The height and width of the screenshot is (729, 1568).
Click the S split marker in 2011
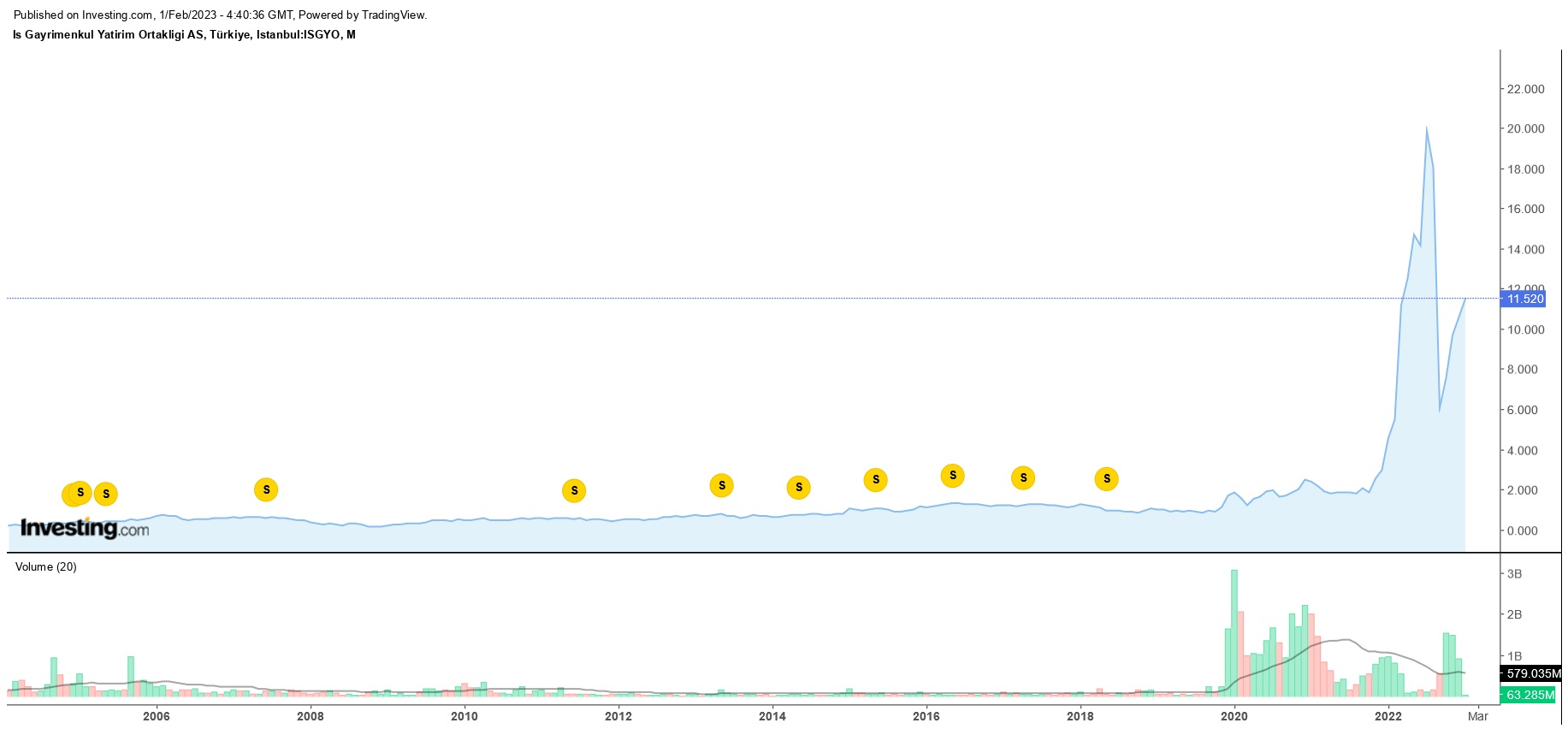click(574, 490)
